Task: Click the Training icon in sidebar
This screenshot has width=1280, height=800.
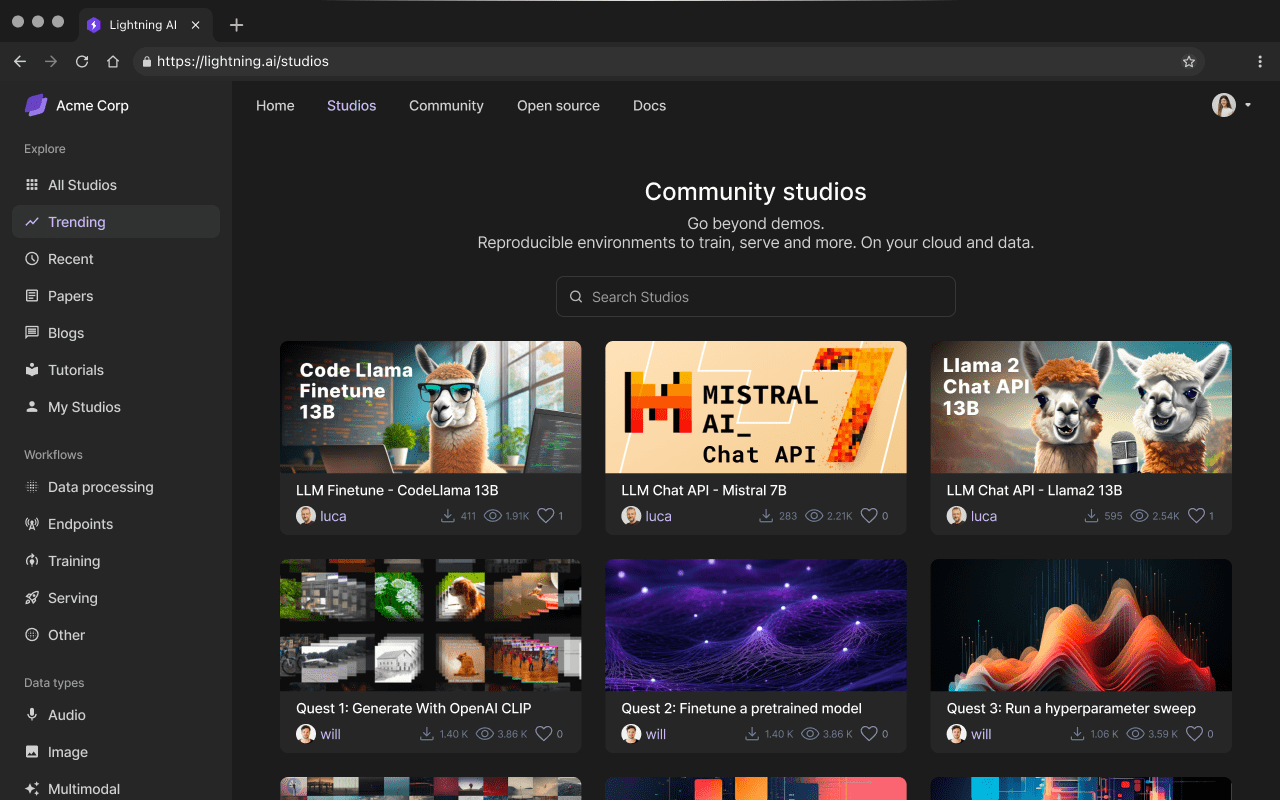Action: coord(32,561)
